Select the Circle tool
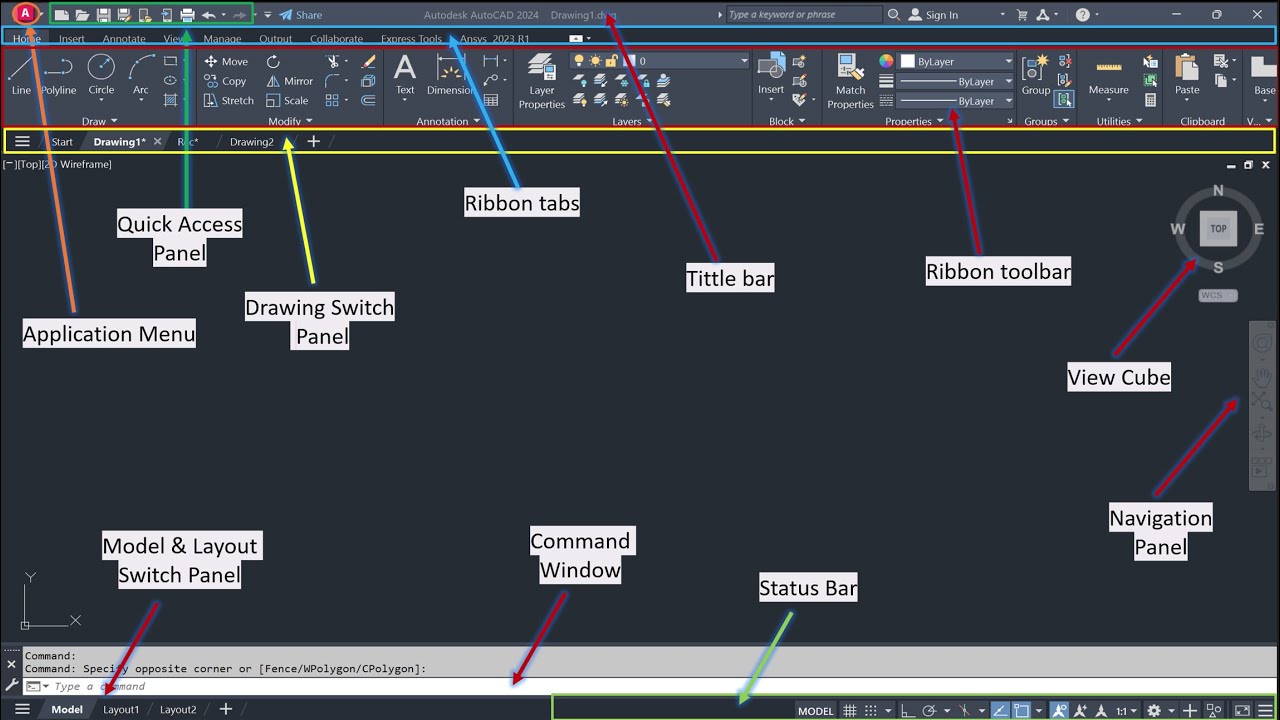The height and width of the screenshot is (720, 1280). (101, 76)
